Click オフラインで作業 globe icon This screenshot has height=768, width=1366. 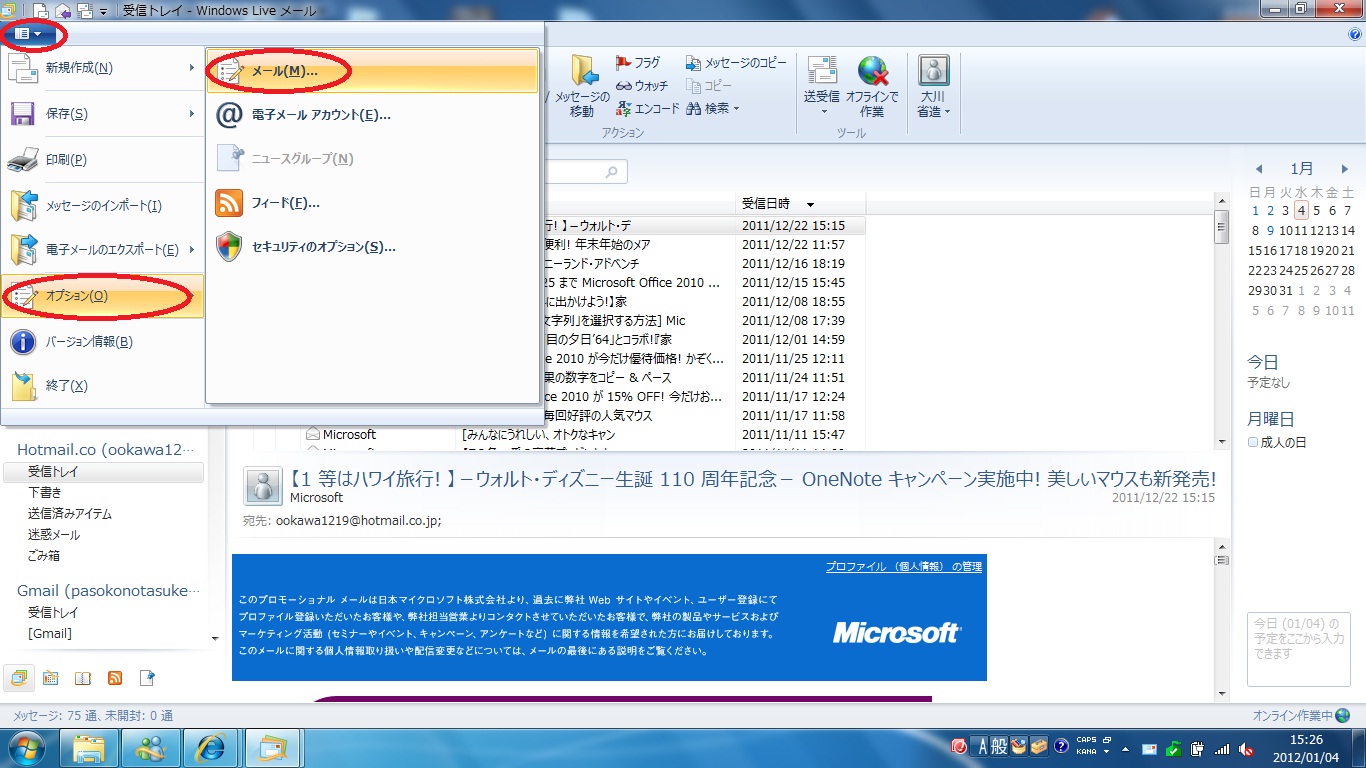point(873,71)
